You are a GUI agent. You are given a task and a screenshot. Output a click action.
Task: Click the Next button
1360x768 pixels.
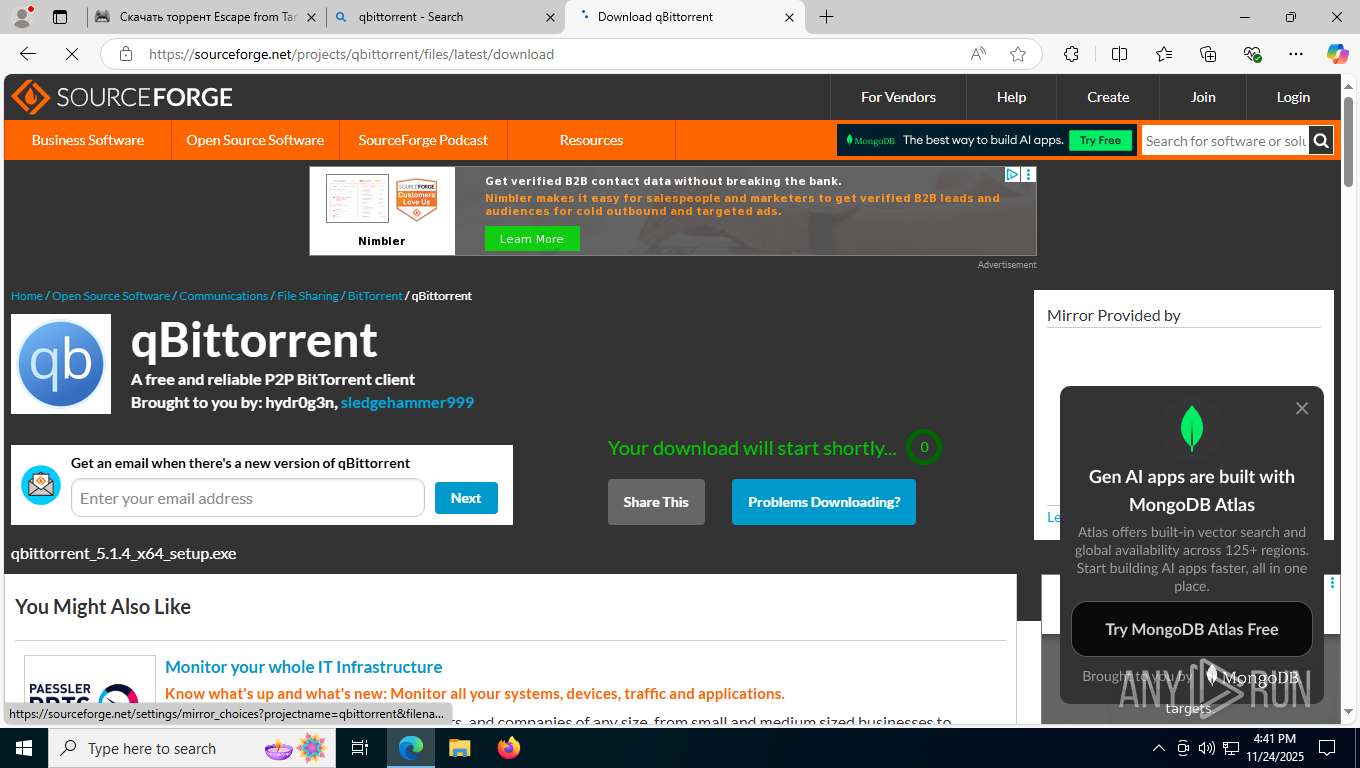pos(466,498)
